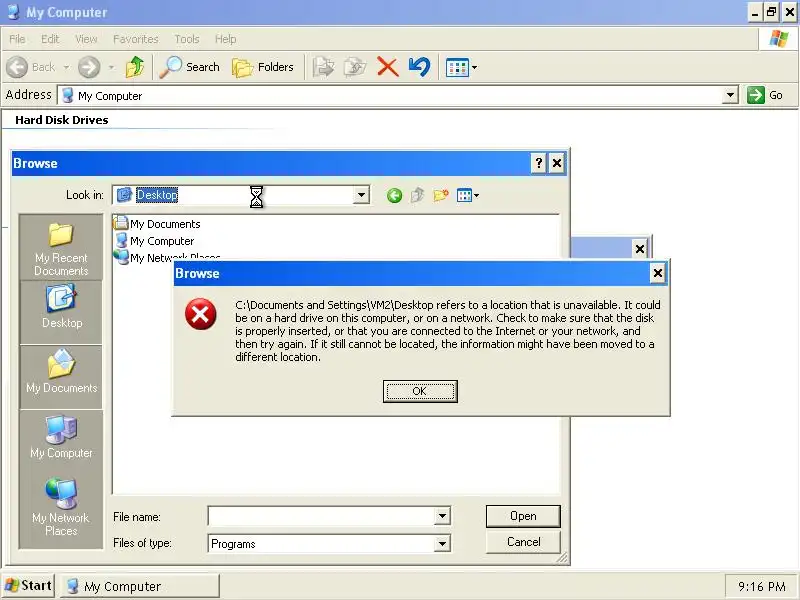Open the View menu

tap(86, 39)
